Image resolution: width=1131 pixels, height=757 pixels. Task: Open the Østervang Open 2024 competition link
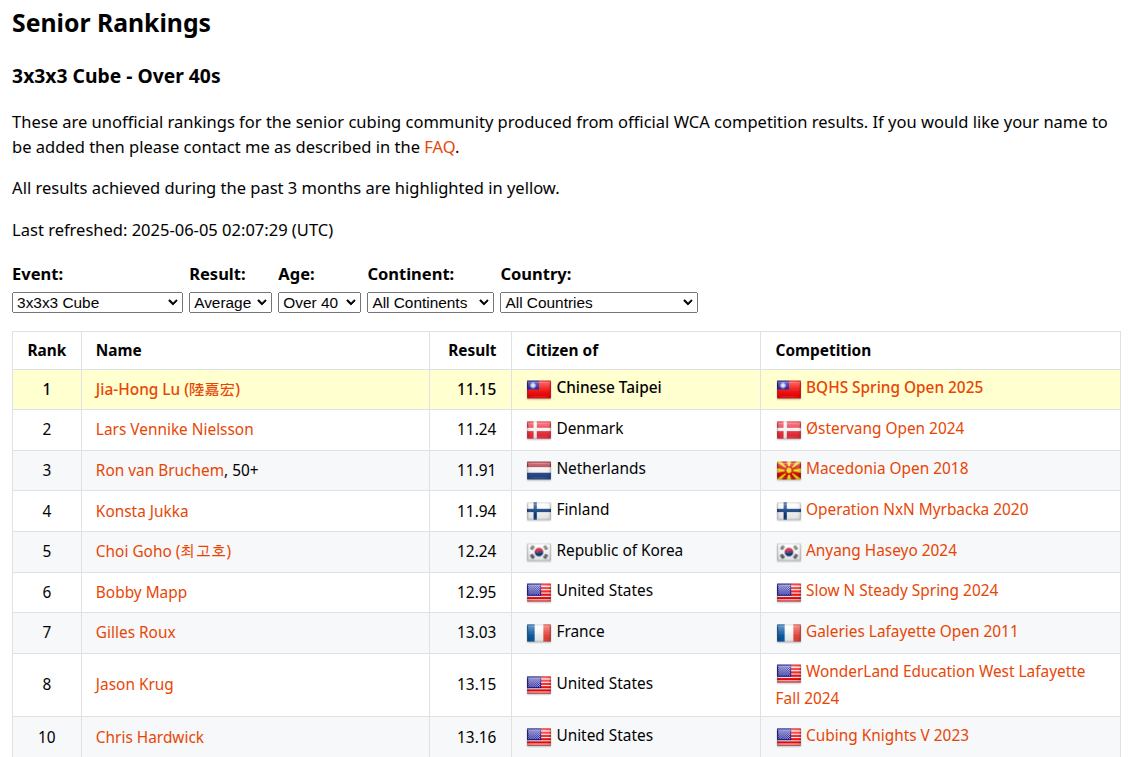tap(884, 428)
